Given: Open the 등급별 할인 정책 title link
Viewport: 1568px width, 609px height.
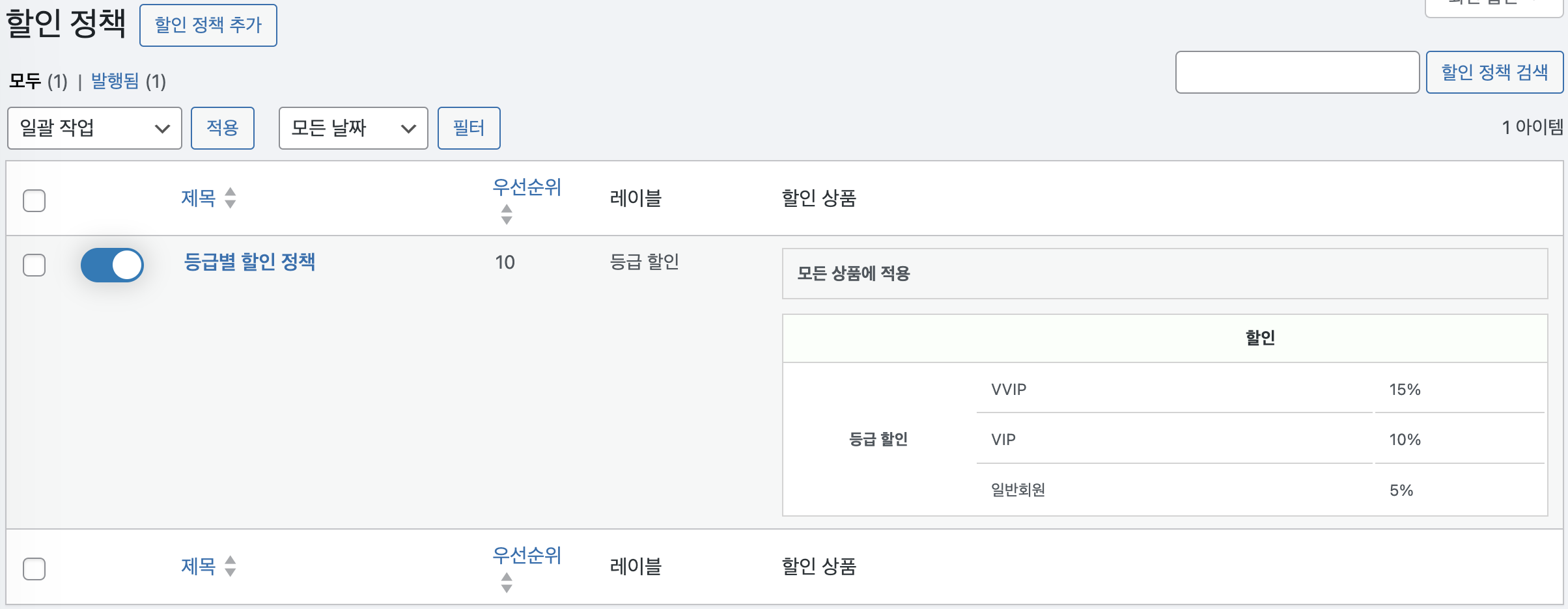Looking at the screenshot, I should (249, 262).
